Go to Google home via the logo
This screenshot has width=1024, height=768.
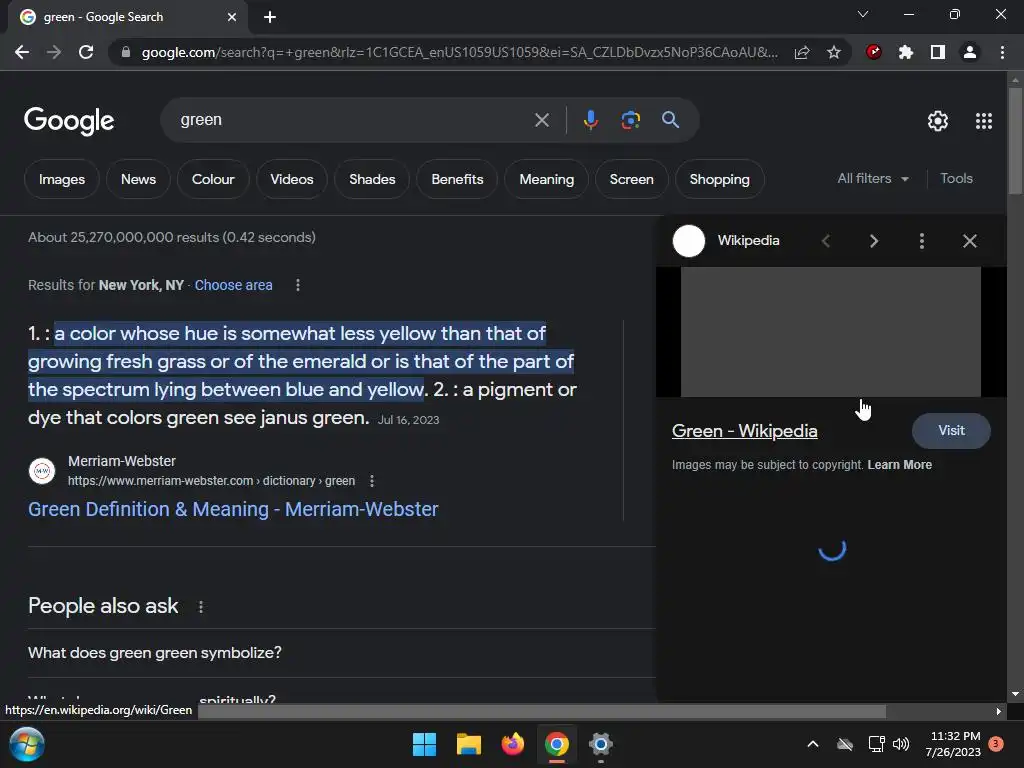point(69,121)
